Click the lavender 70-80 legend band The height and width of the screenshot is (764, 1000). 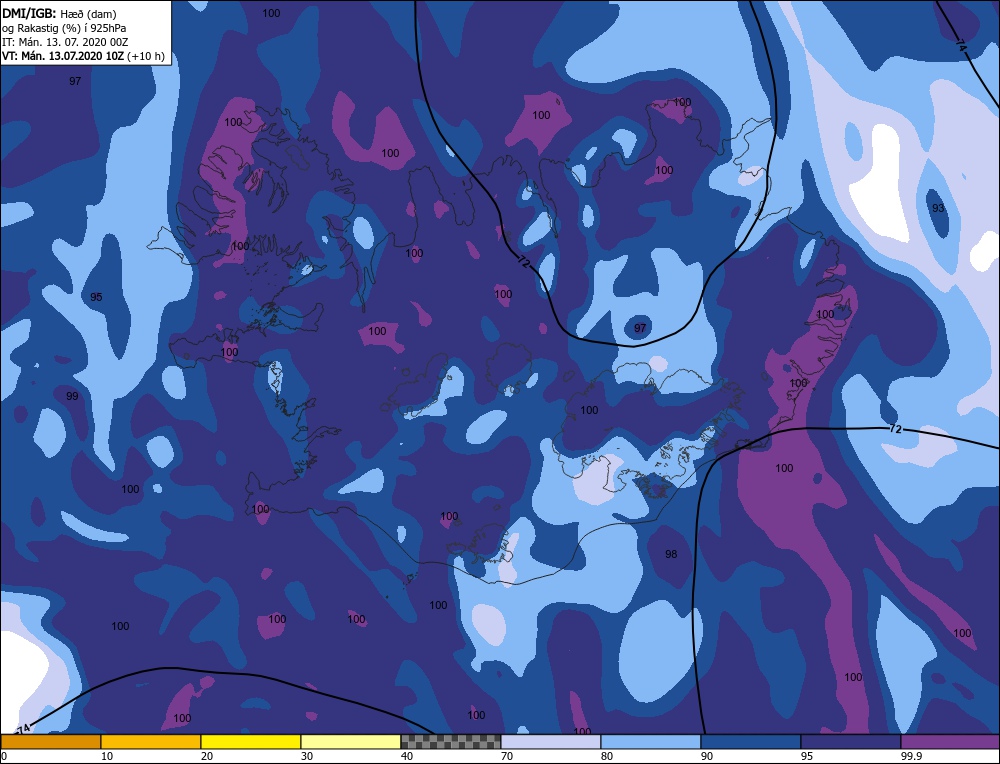click(x=551, y=742)
